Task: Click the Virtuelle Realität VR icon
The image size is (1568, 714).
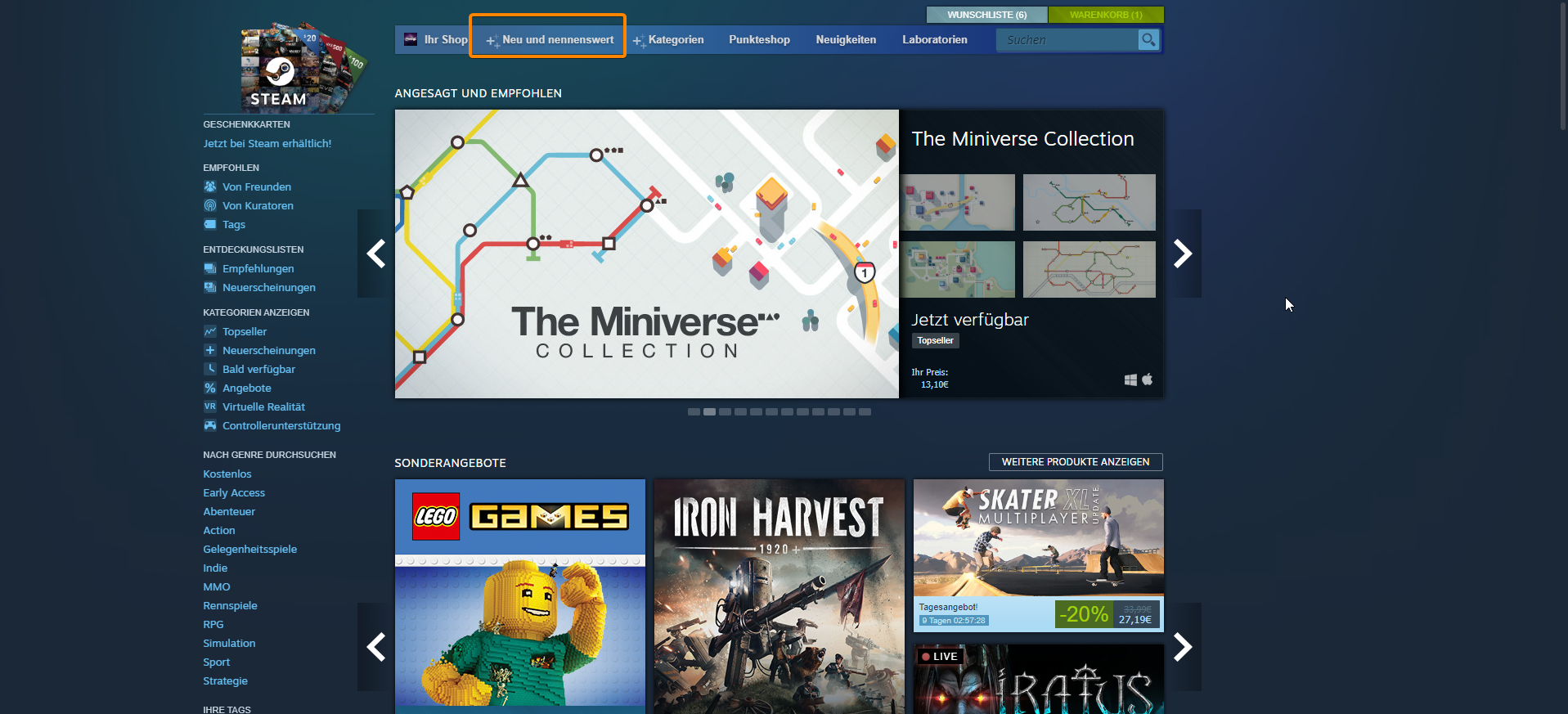Action: pos(210,406)
